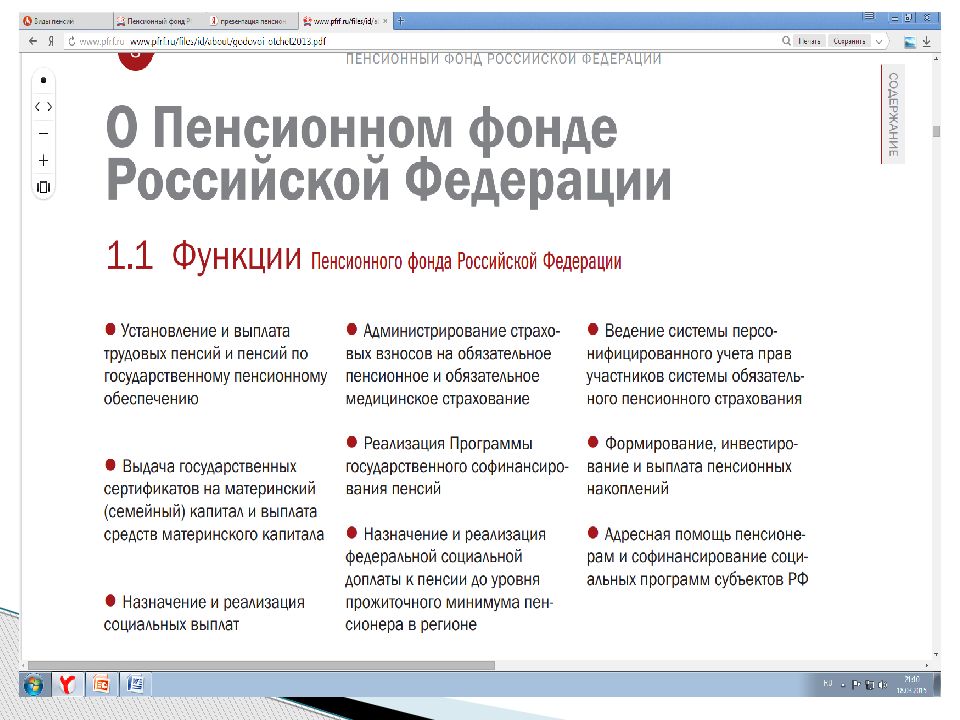
Task: Click the '1.1 Функции' section heading
Action: coord(204,255)
